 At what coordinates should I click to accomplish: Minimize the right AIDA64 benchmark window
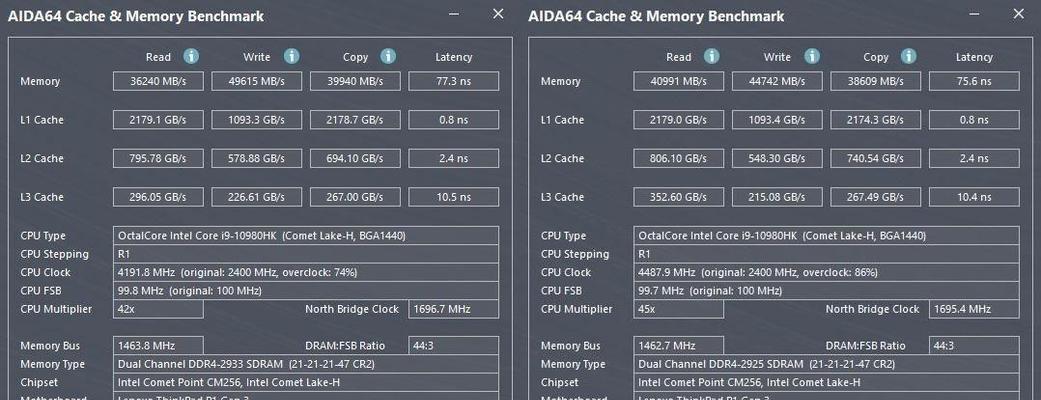[x=975, y=14]
